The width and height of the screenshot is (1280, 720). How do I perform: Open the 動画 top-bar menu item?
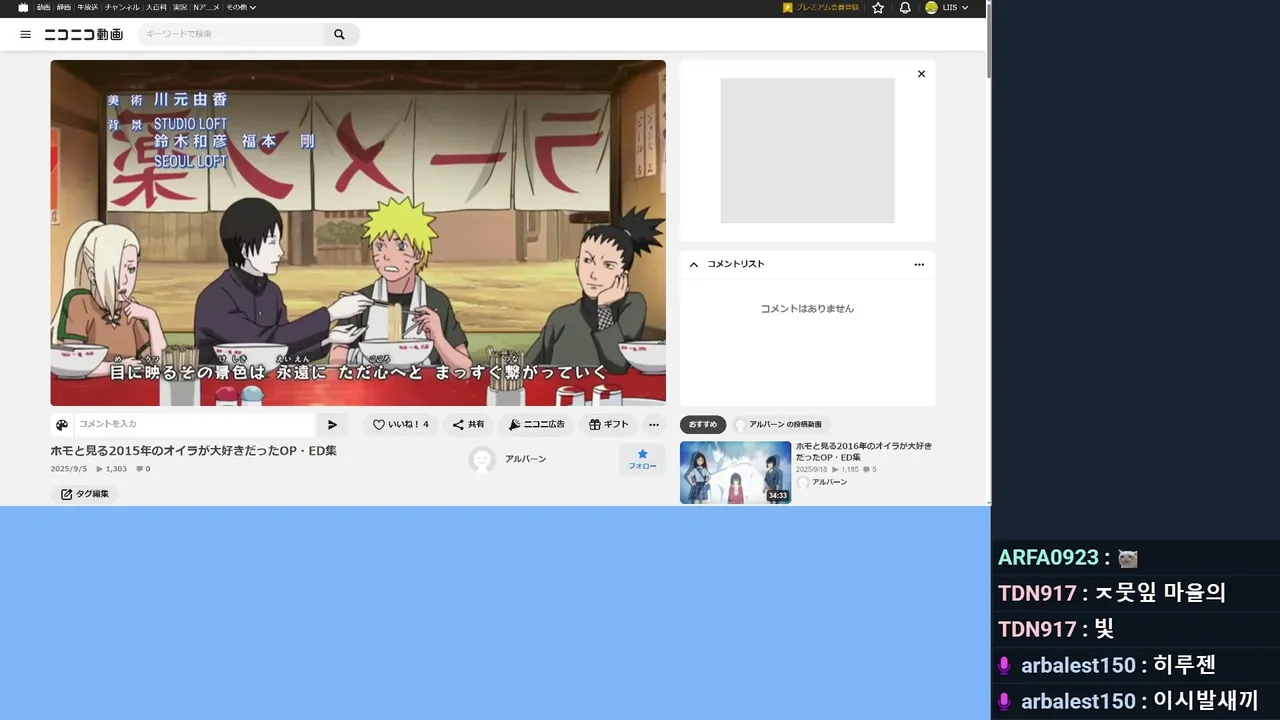point(44,7)
